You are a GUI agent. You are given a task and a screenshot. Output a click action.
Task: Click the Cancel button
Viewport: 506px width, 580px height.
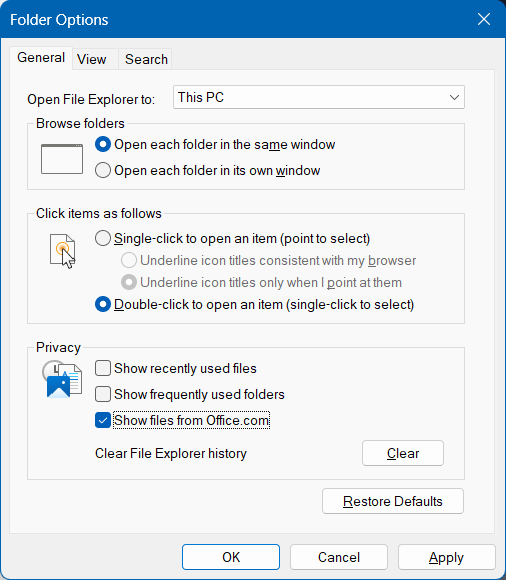click(x=339, y=557)
